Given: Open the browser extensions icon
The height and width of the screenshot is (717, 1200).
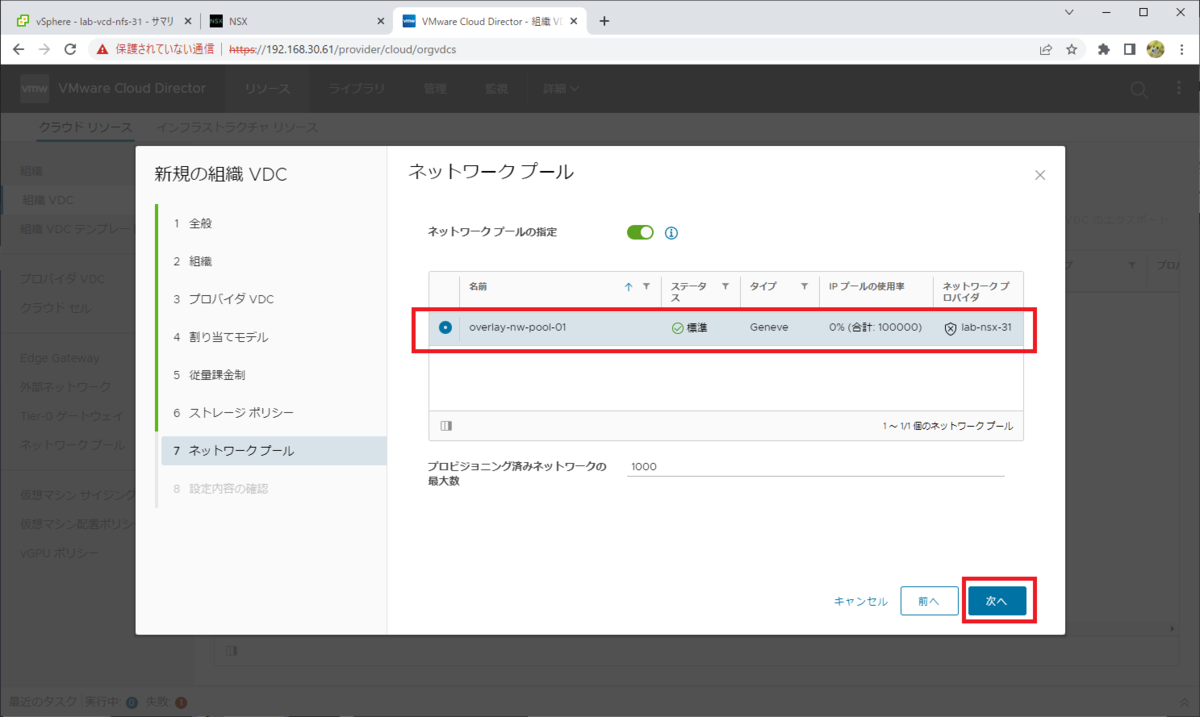Looking at the screenshot, I should coord(1104,49).
